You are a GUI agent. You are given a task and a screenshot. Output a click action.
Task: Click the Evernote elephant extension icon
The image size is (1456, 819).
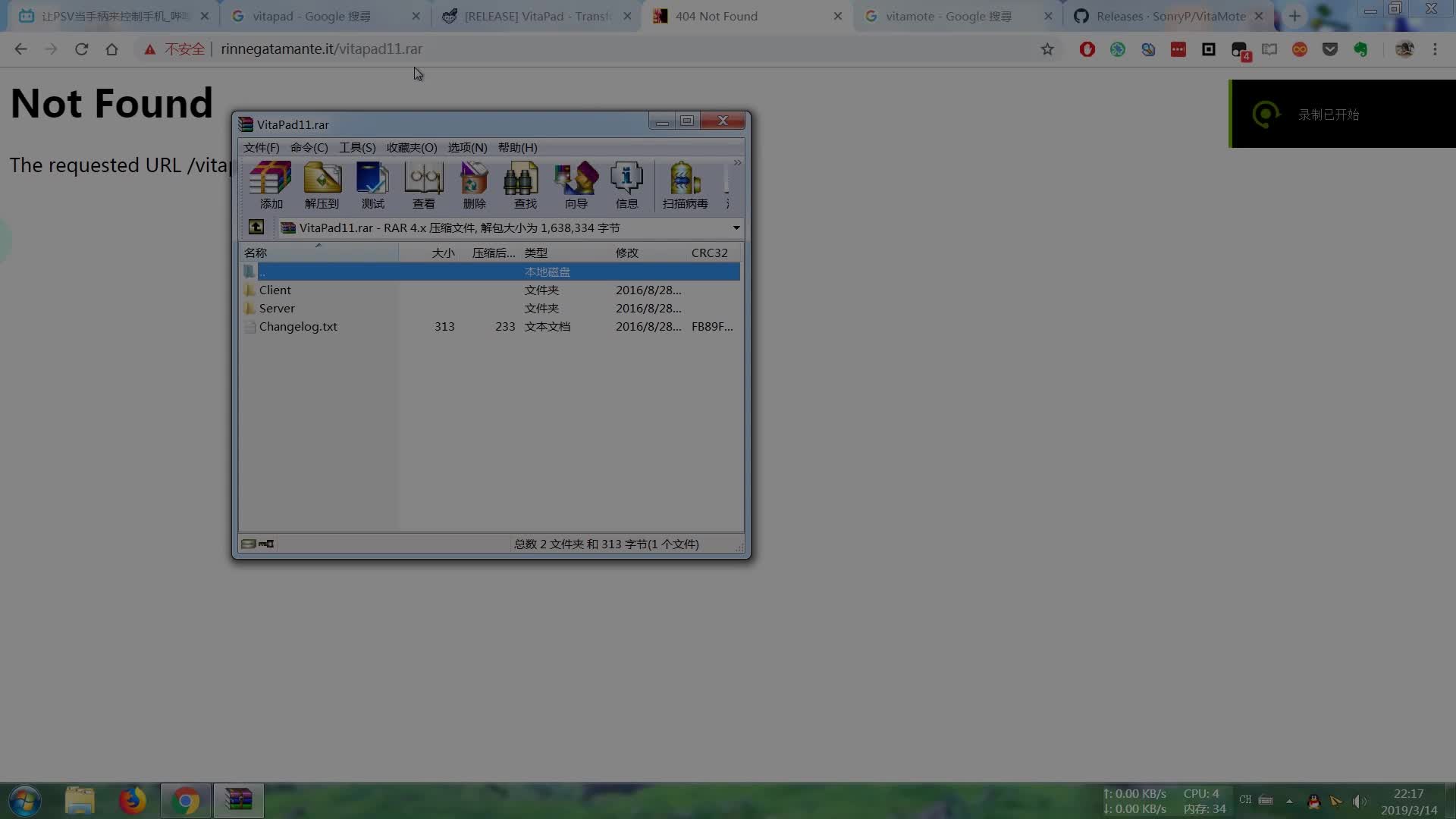[x=1360, y=49]
